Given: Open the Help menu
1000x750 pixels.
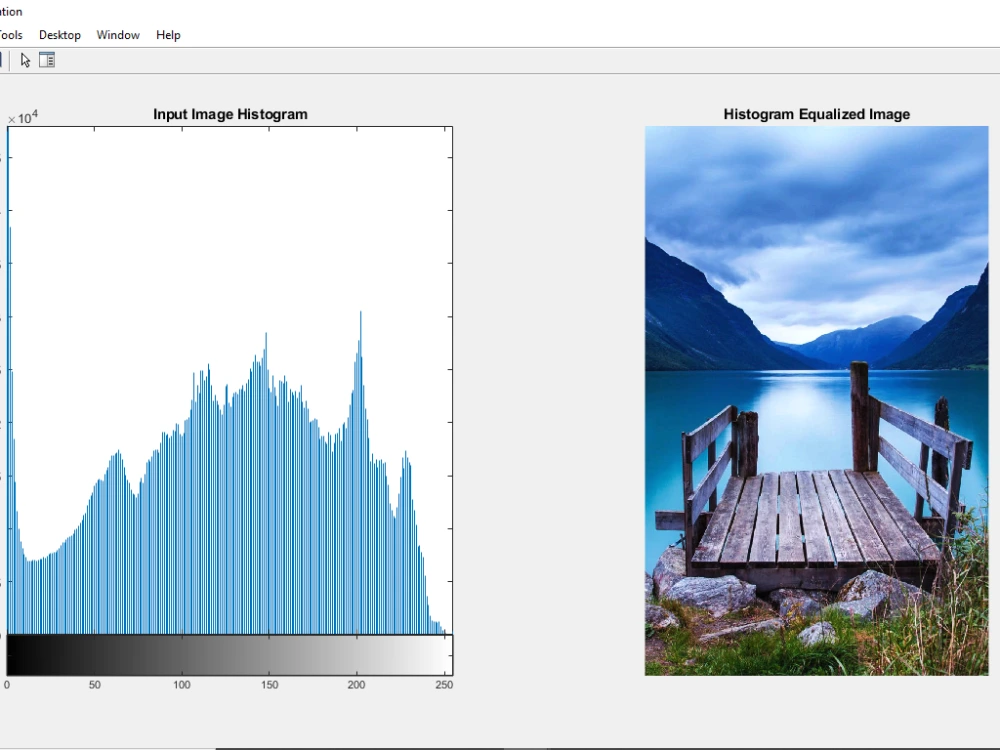Looking at the screenshot, I should (168, 34).
